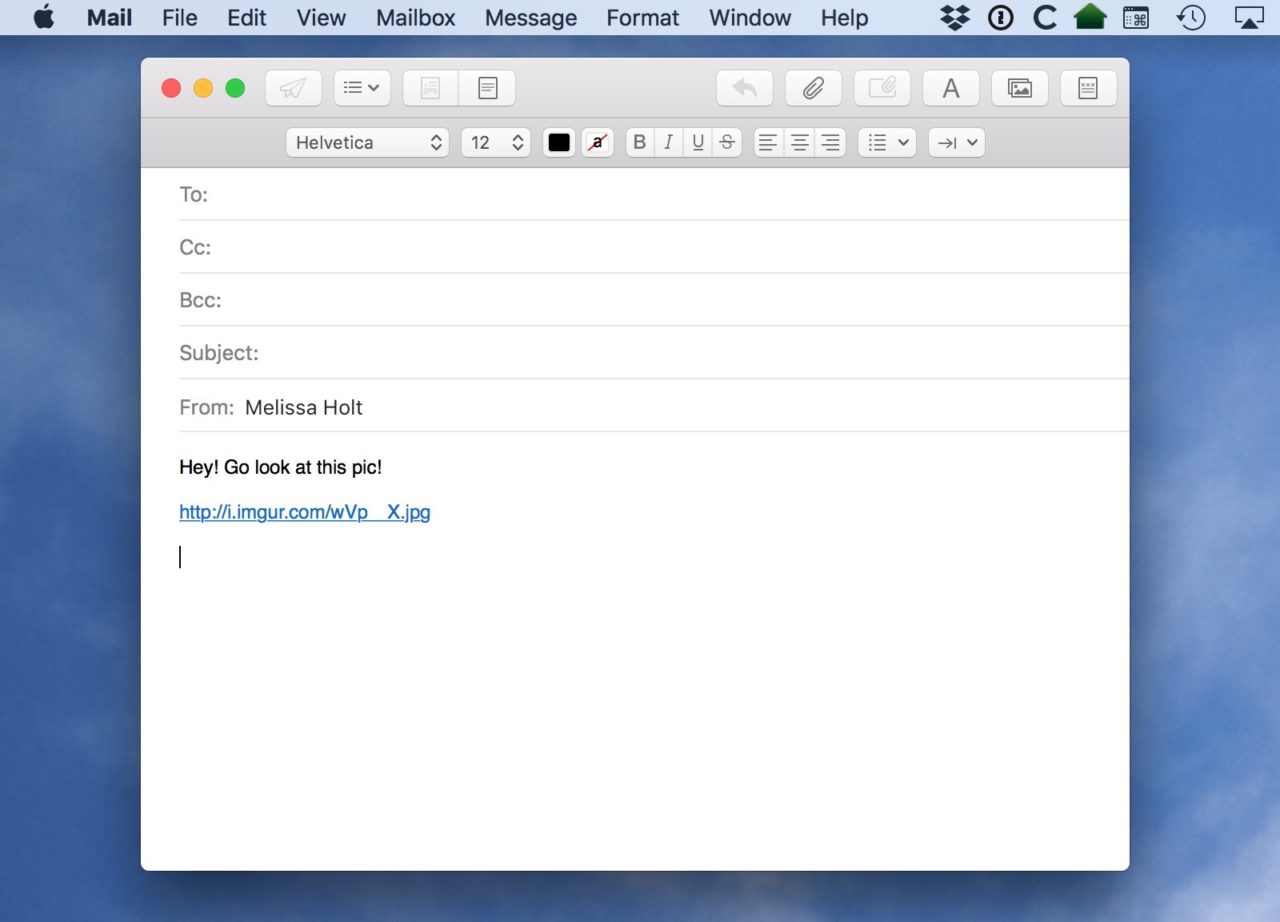Click the Dropbox menu bar icon

coord(956,17)
